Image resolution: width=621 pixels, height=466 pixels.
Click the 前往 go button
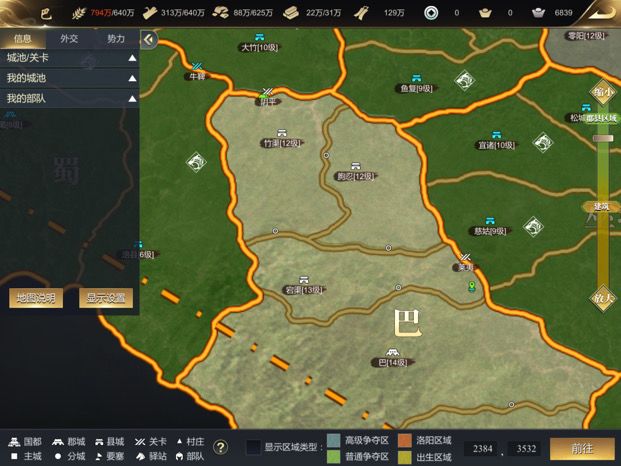tap(582, 449)
